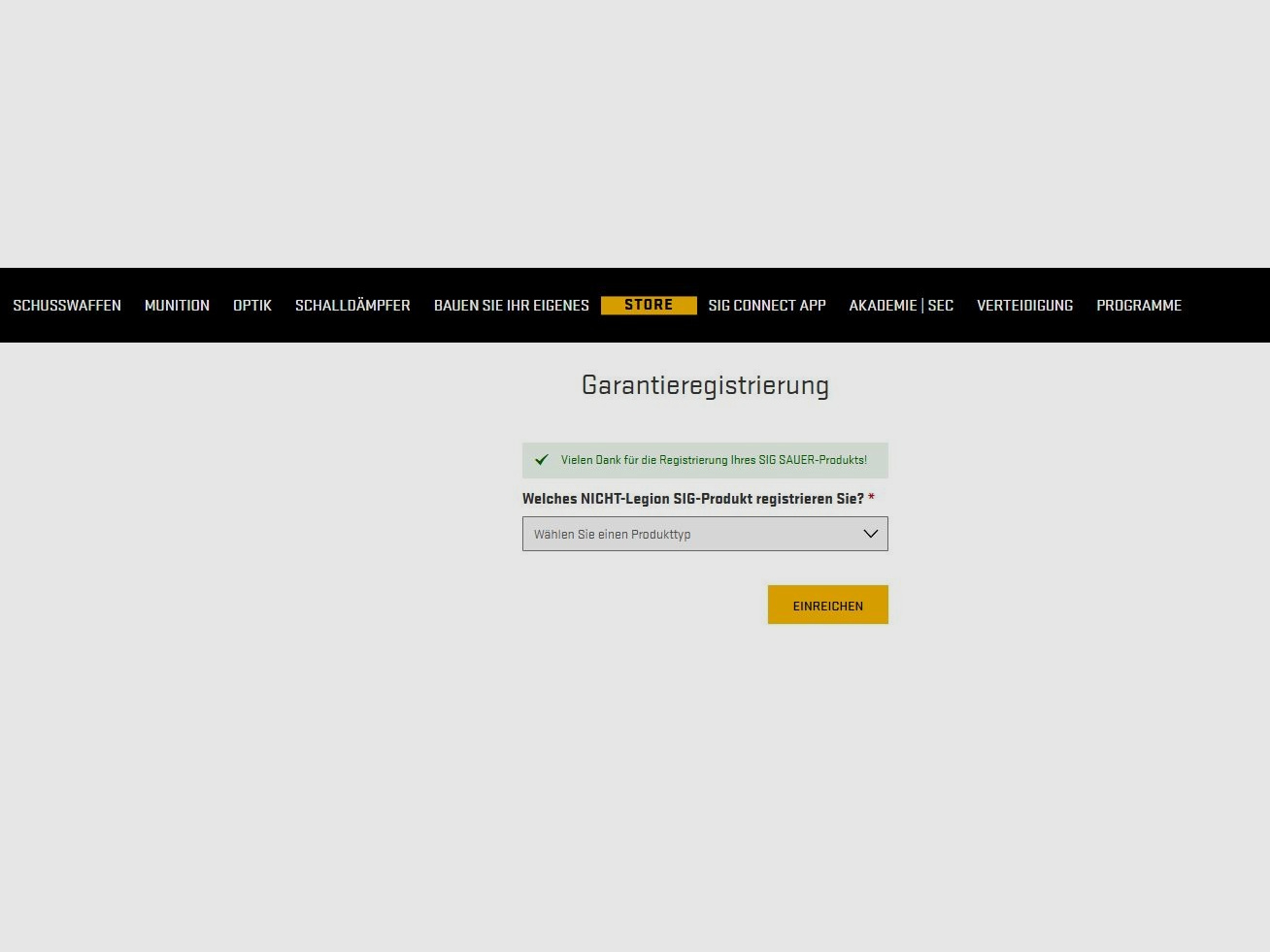
Task: Open the SIG Connect App link
Action: (767, 306)
